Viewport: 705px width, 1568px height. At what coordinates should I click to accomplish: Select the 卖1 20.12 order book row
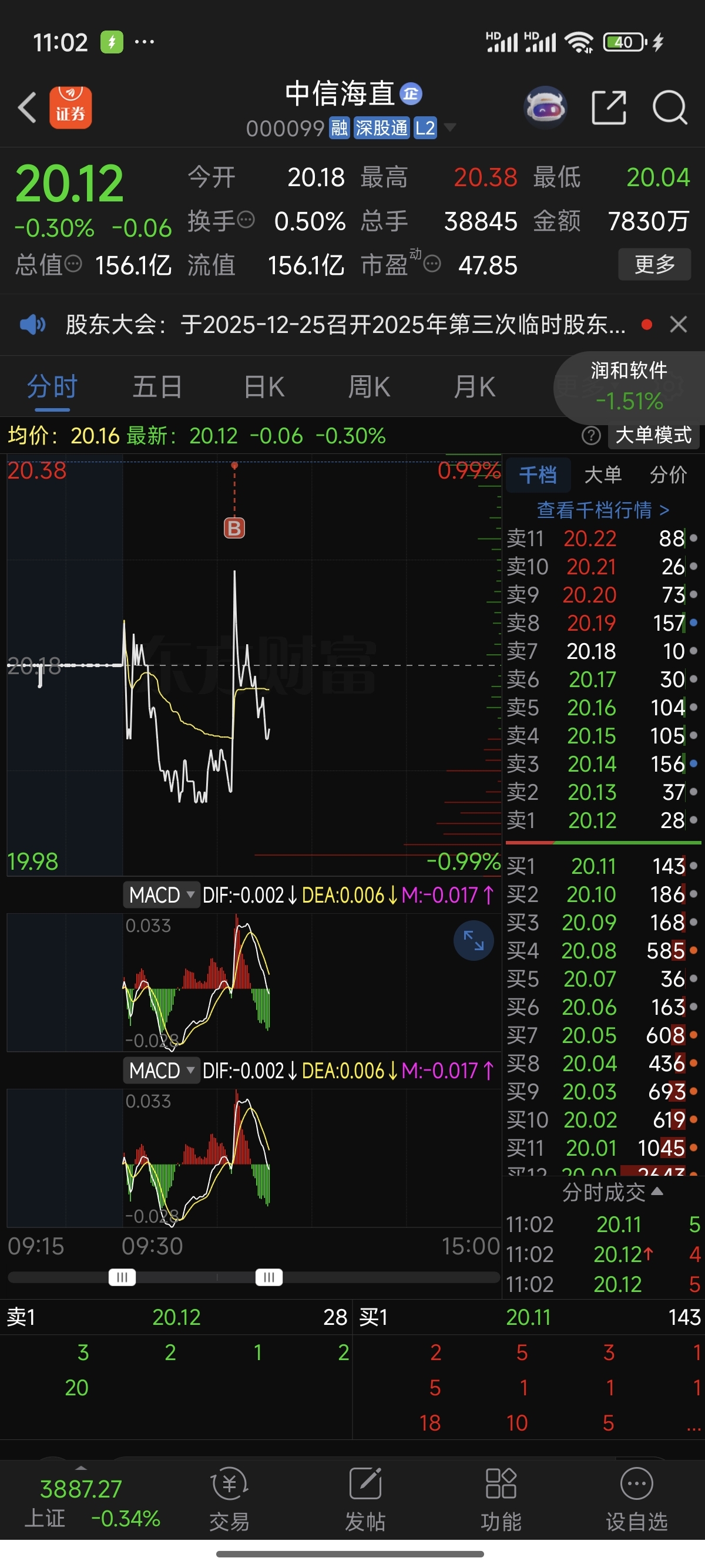pos(603,820)
